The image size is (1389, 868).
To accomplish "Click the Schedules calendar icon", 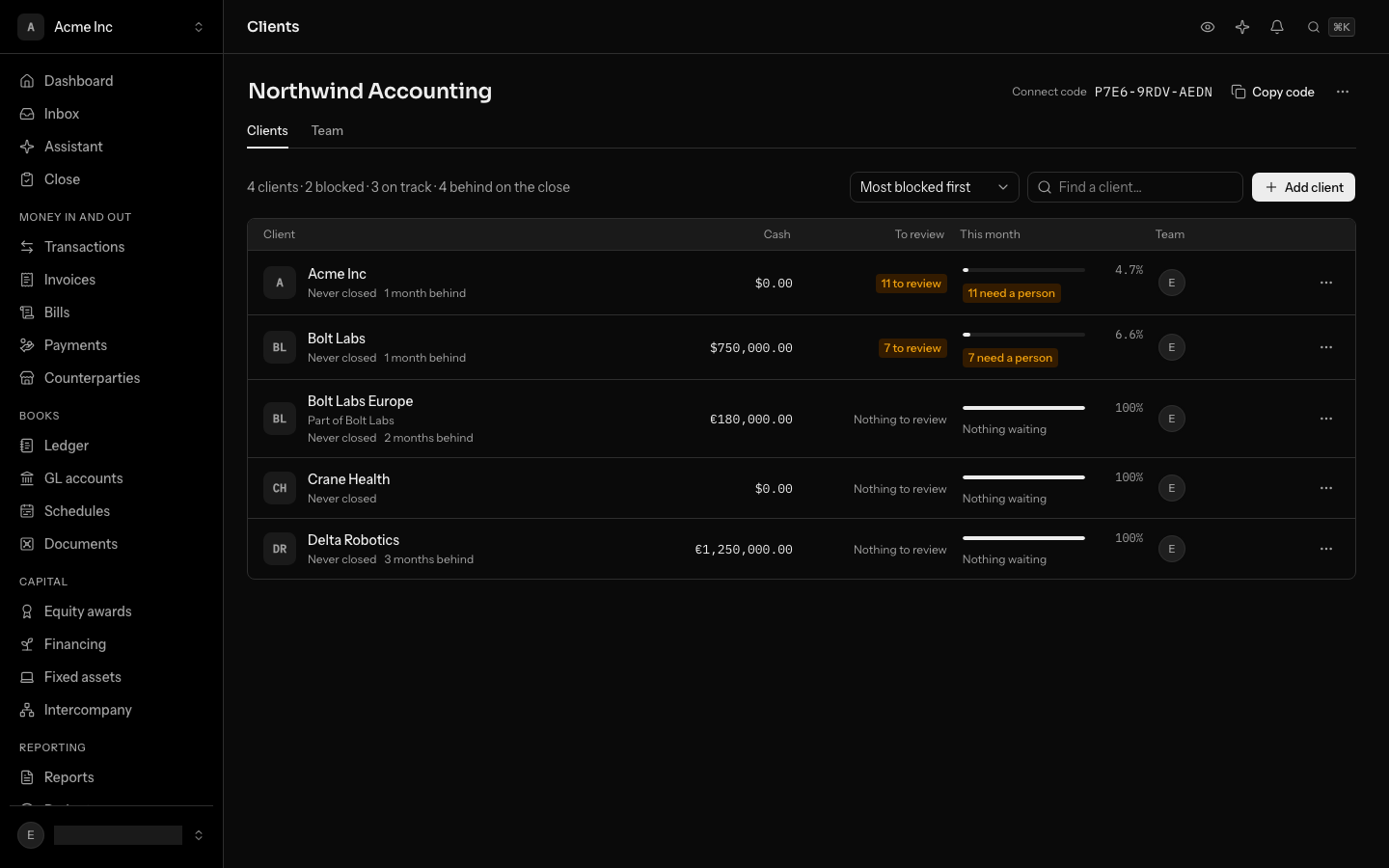I will (27, 511).
